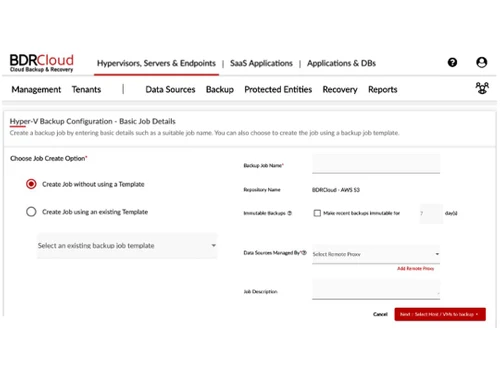Image resolution: width=500 pixels, height=375 pixels.
Task: Click the Cancel button
Action: point(380,314)
